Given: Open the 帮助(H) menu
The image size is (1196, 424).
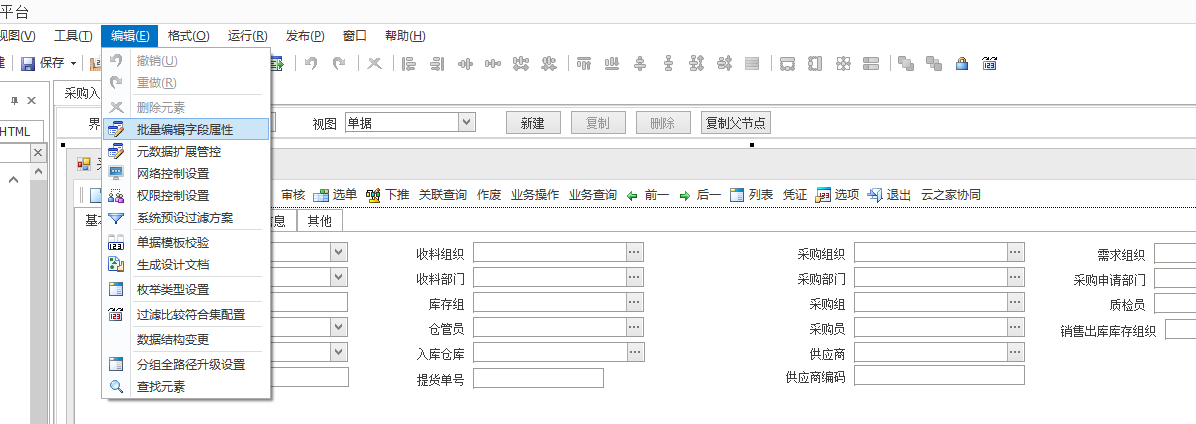Looking at the screenshot, I should point(405,36).
